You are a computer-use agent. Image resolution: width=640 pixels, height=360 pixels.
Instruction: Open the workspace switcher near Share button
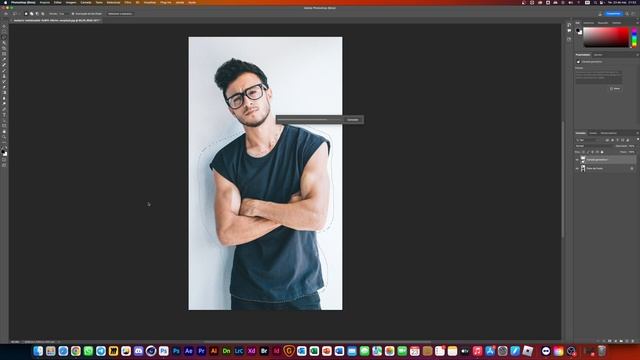pos(633,14)
